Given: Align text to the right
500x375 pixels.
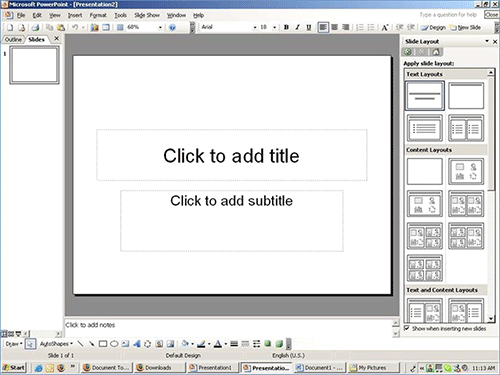Looking at the screenshot, I should (x=346, y=27).
